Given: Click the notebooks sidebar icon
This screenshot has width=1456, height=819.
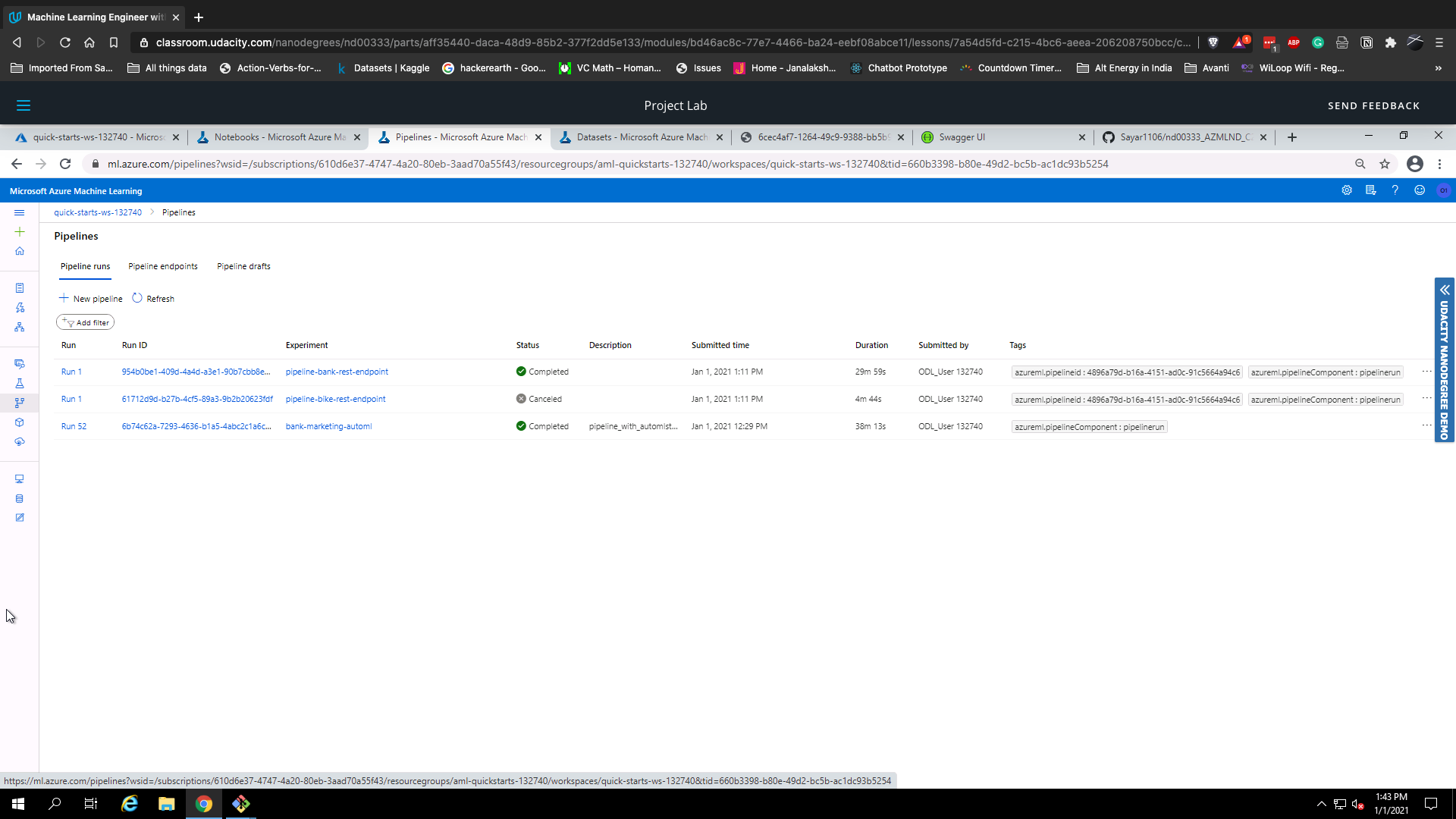Looking at the screenshot, I should point(20,288).
